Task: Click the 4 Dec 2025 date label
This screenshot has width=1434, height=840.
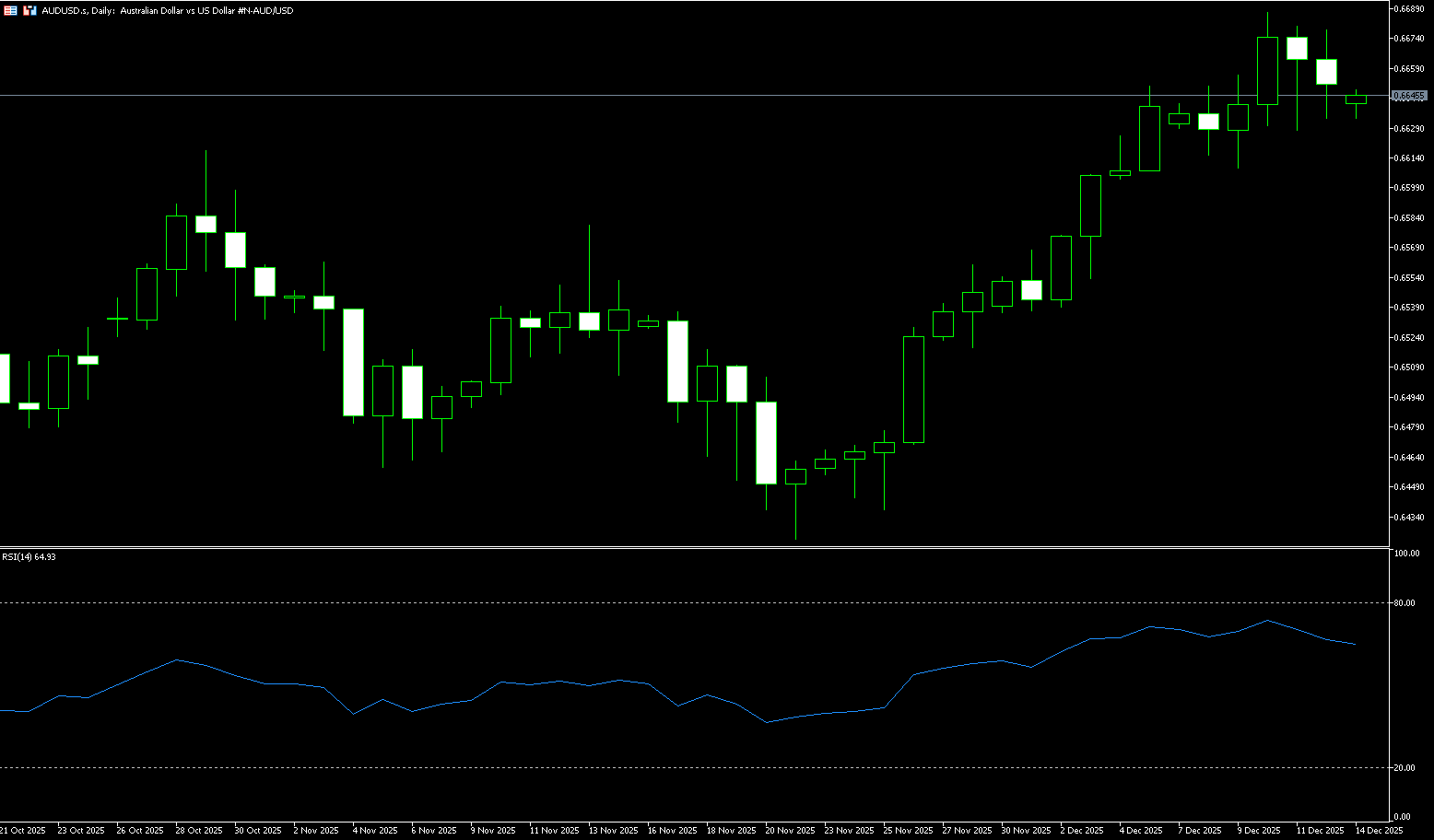Action: [1143, 830]
